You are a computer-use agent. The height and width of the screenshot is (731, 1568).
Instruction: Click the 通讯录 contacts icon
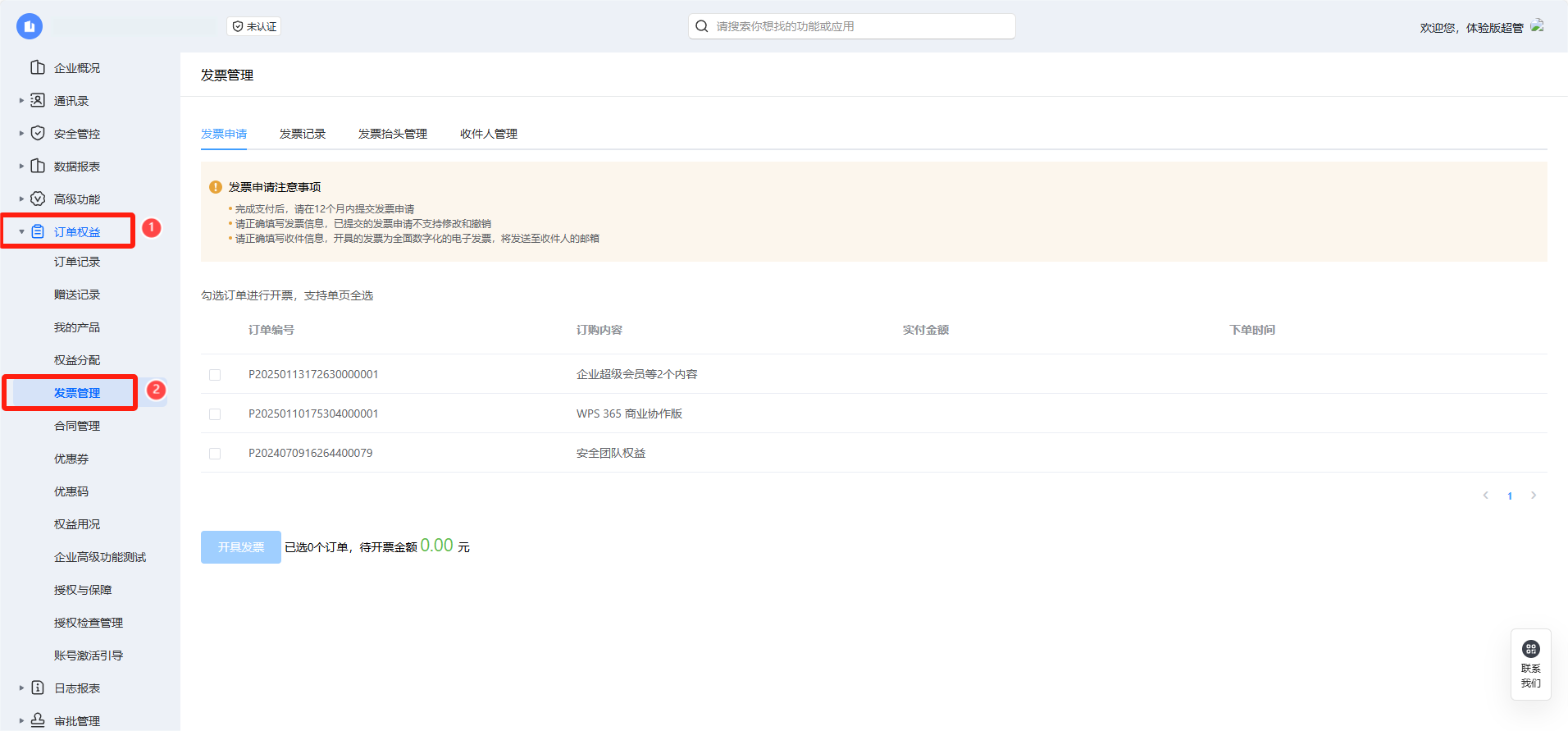click(38, 100)
